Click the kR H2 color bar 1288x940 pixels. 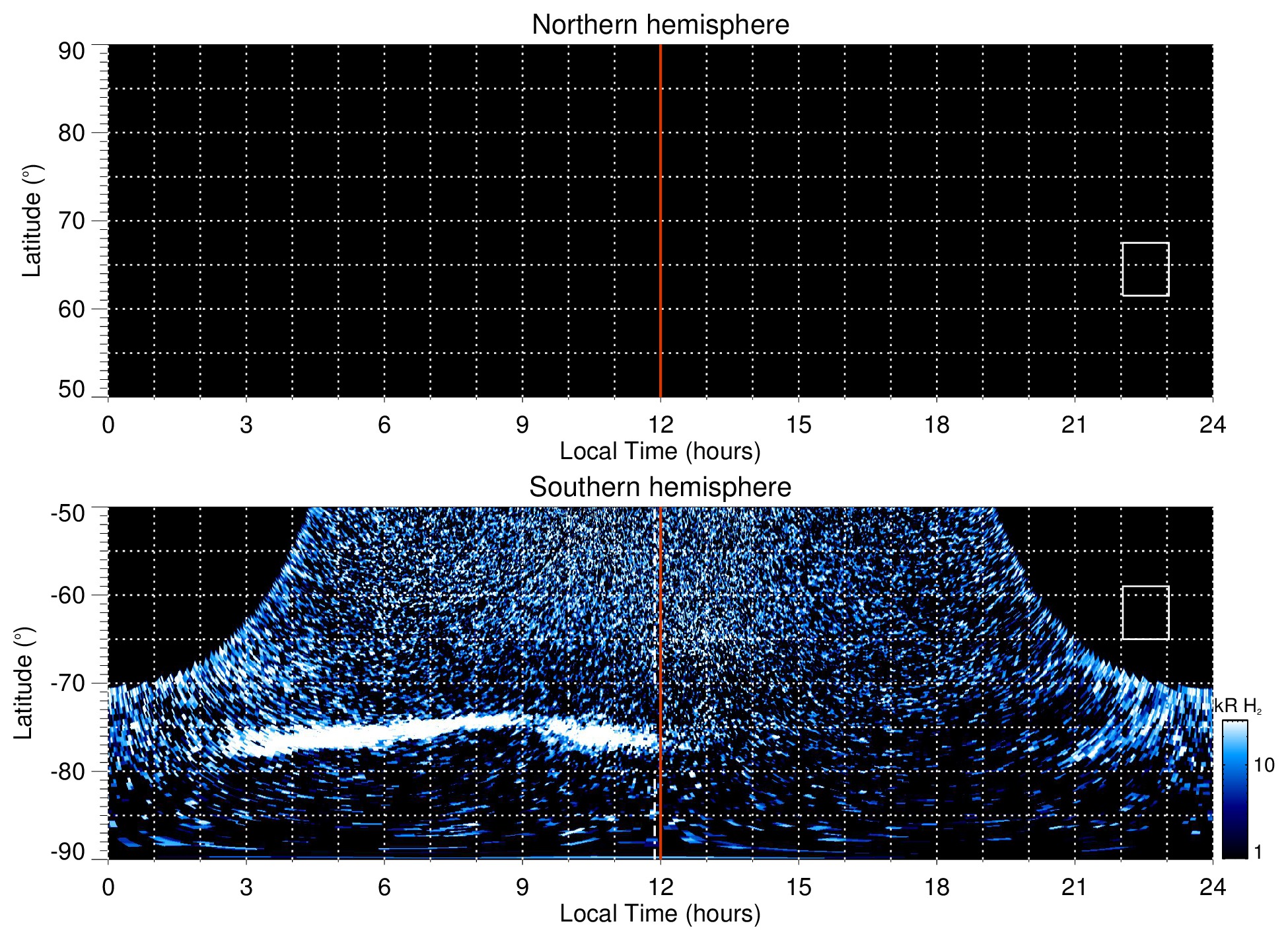(1234, 789)
